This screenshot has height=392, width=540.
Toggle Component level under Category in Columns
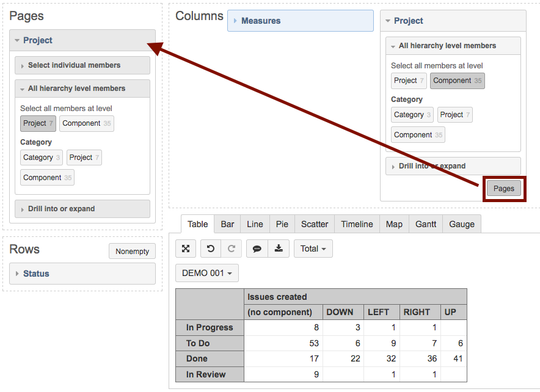tap(418, 135)
